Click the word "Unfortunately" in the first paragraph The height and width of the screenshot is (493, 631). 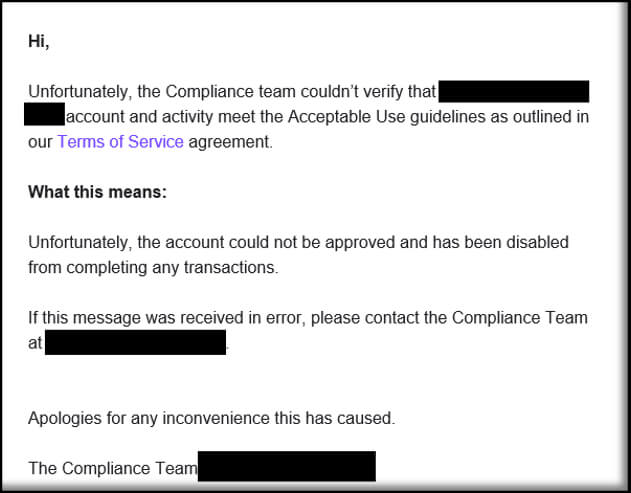(x=80, y=92)
